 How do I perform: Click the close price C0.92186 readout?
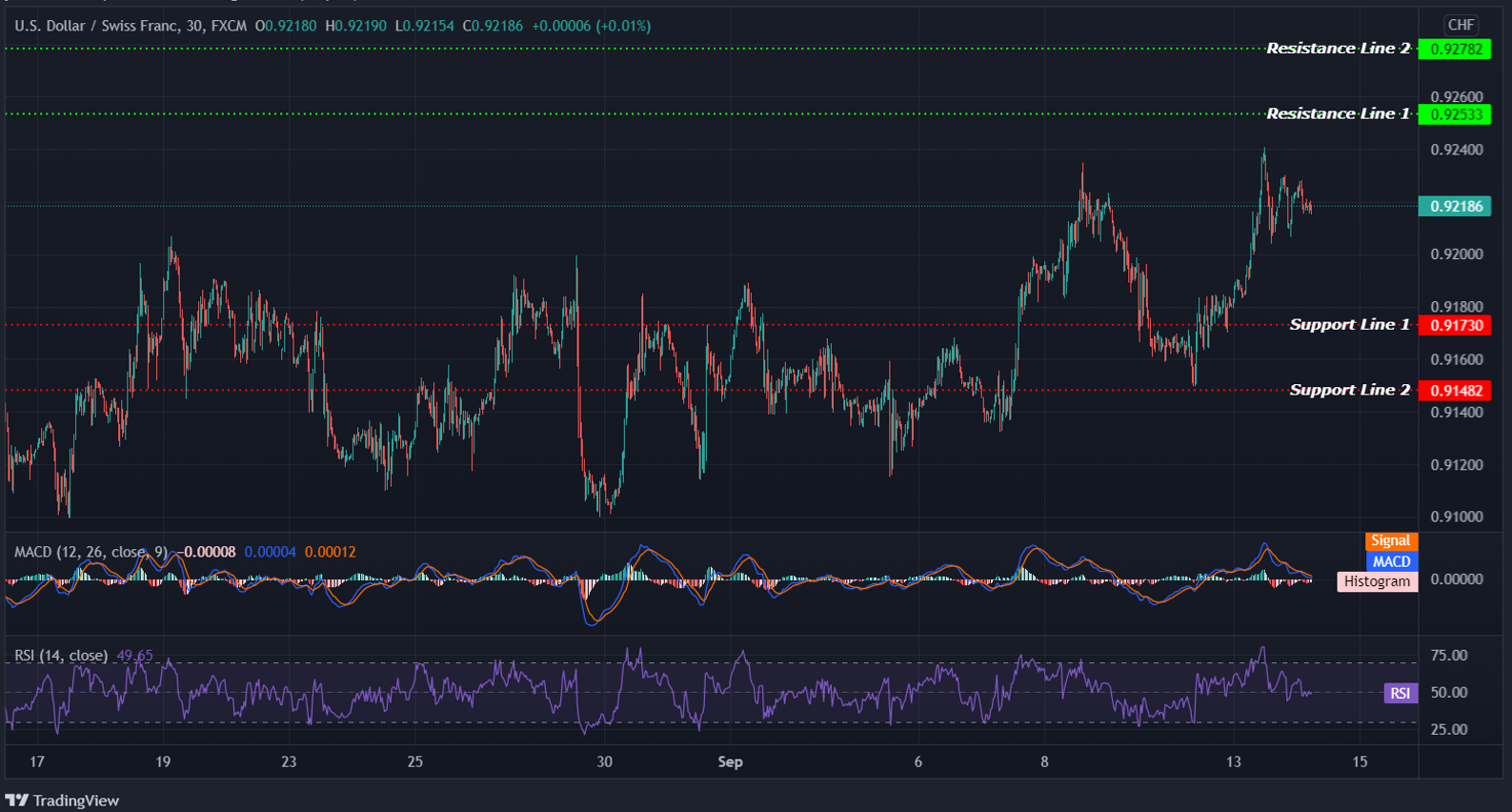(493, 26)
